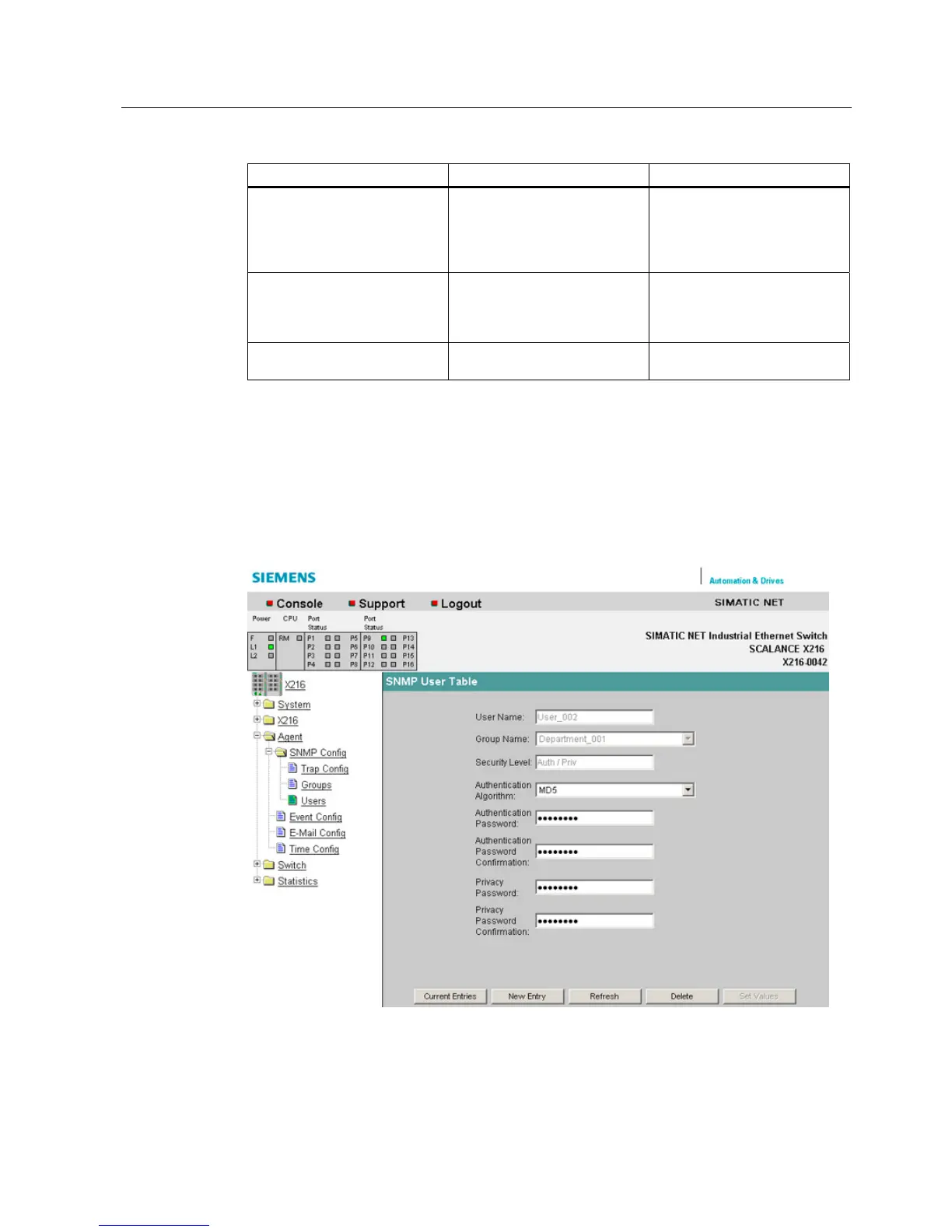Click the New Entry button

tap(527, 996)
